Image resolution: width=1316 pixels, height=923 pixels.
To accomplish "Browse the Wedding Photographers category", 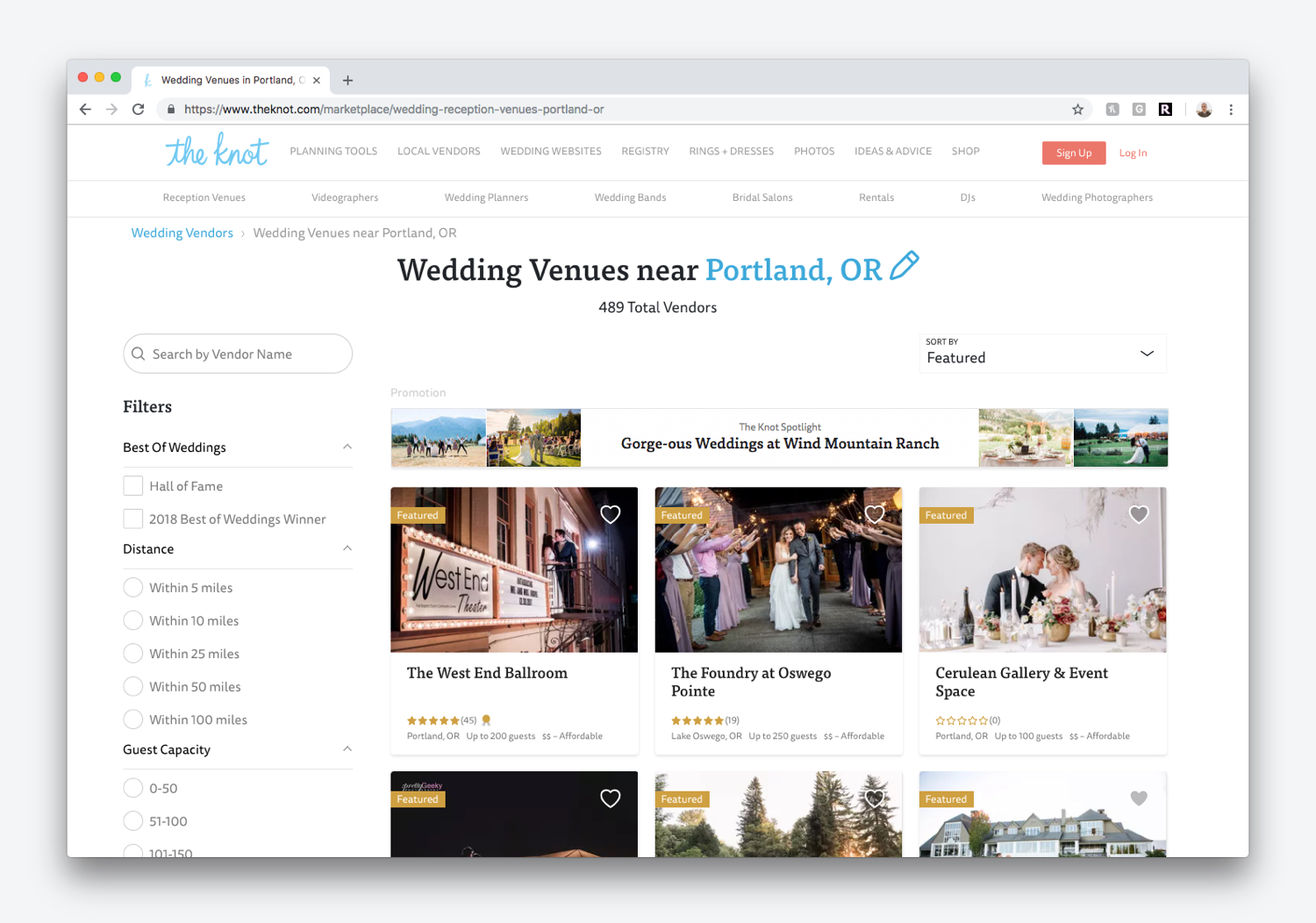I will pyautogui.click(x=1097, y=197).
